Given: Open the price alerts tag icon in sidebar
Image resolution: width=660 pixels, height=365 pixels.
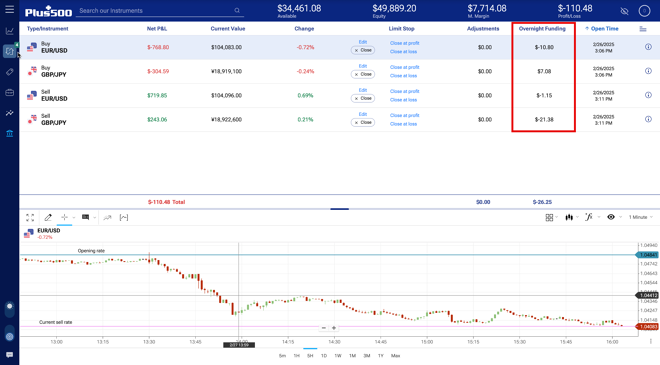Looking at the screenshot, I should 9,72.
